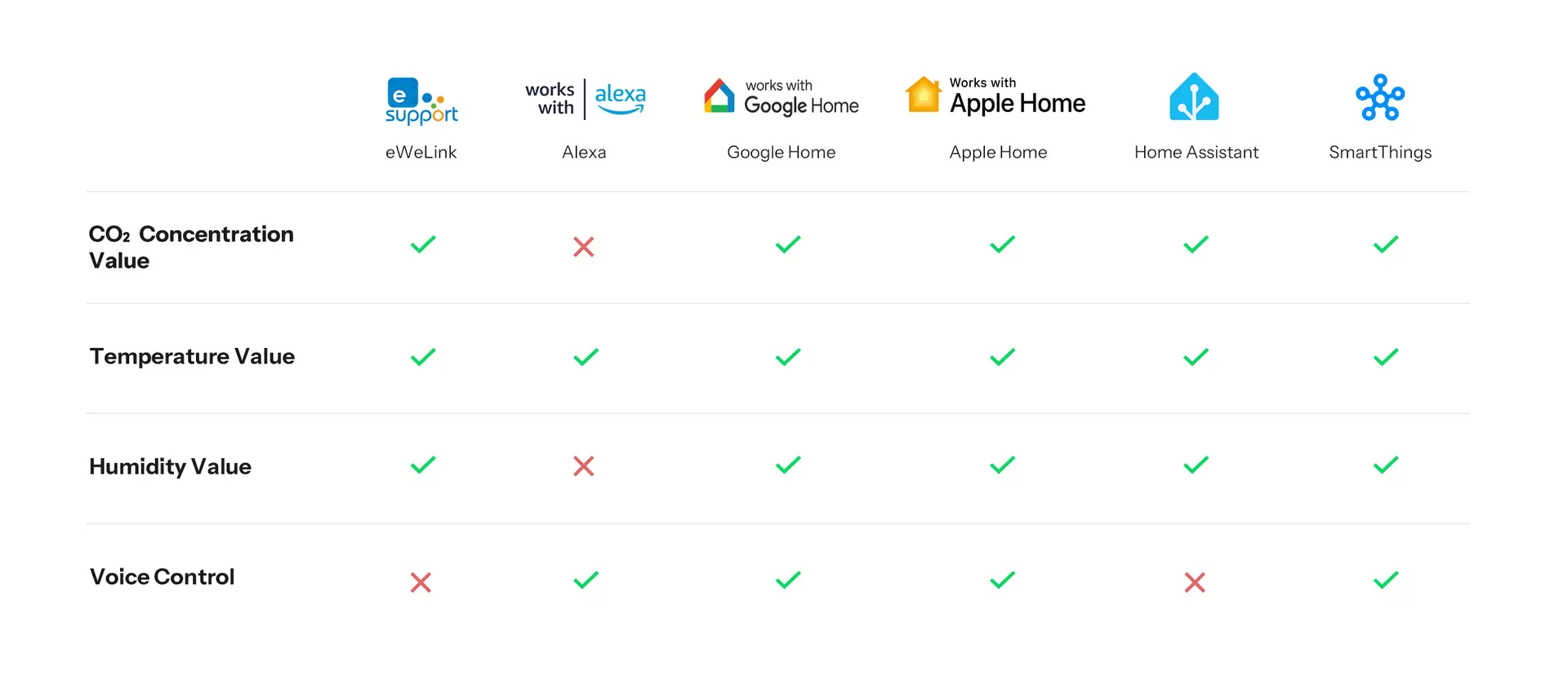This screenshot has width=1568, height=686.
Task: Click the Home Assistant logo
Action: click(1194, 97)
